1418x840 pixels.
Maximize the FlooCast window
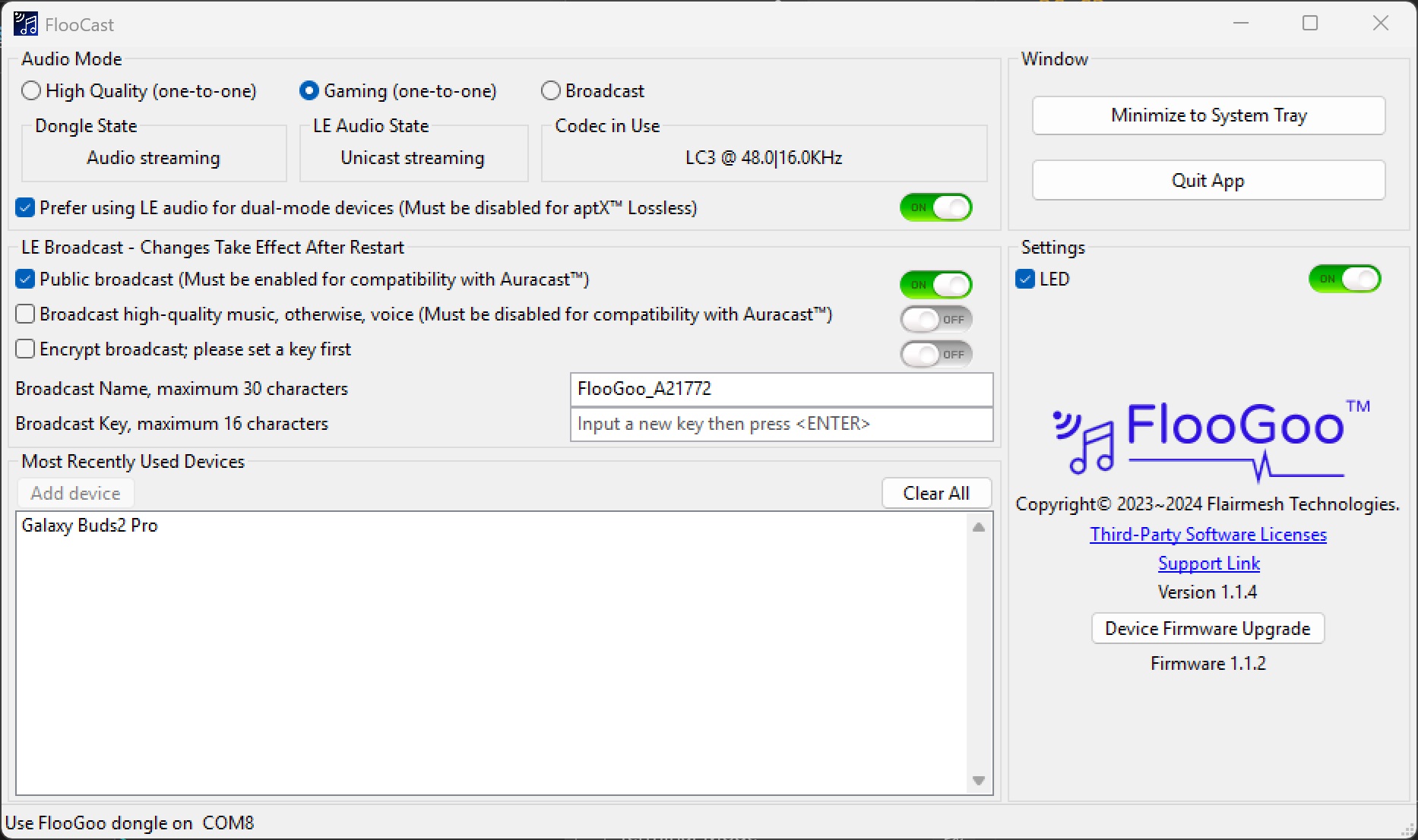click(x=1310, y=24)
